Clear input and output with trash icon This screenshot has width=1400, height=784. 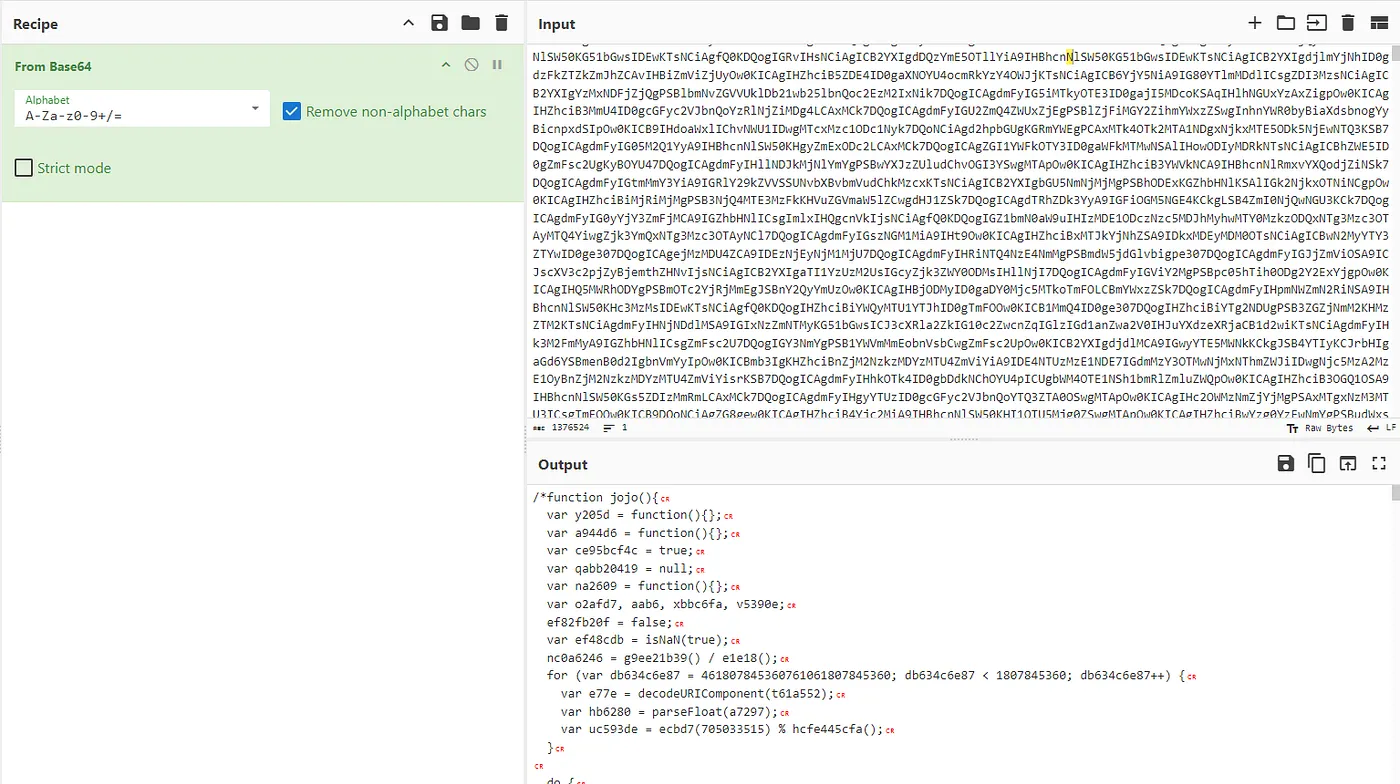tap(1348, 23)
